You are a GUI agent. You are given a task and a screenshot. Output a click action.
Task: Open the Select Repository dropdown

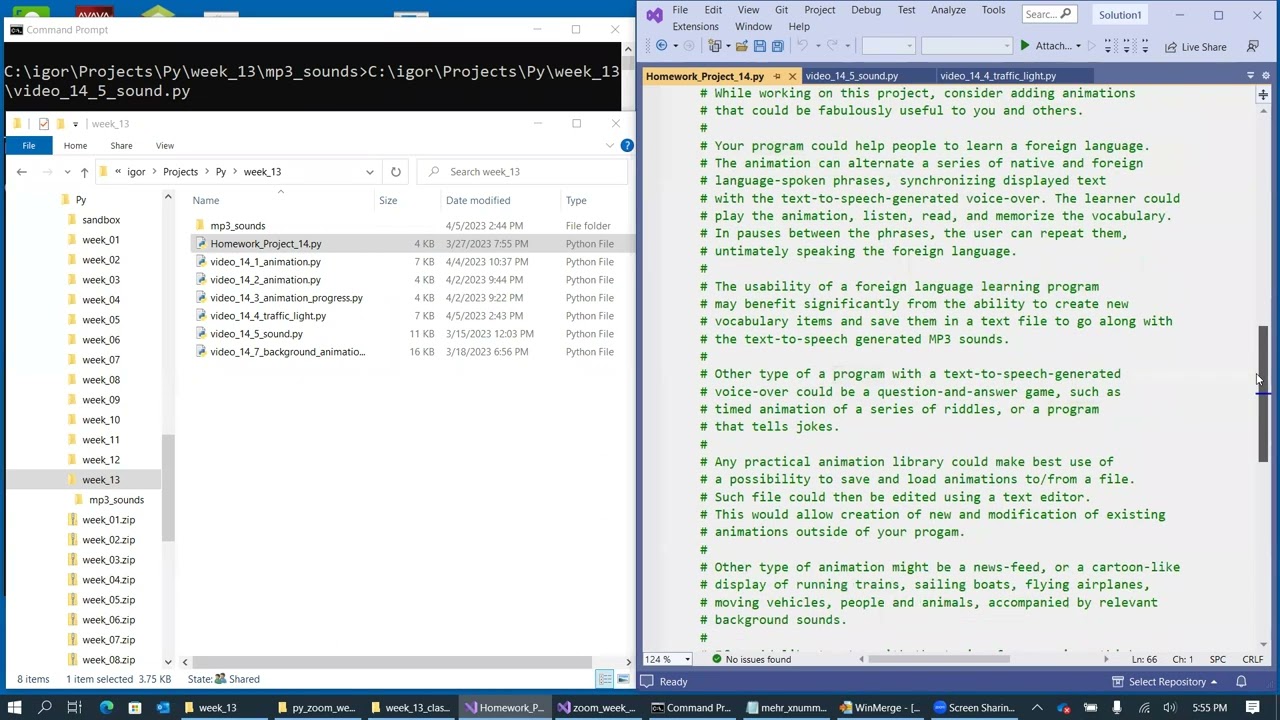[1164, 682]
